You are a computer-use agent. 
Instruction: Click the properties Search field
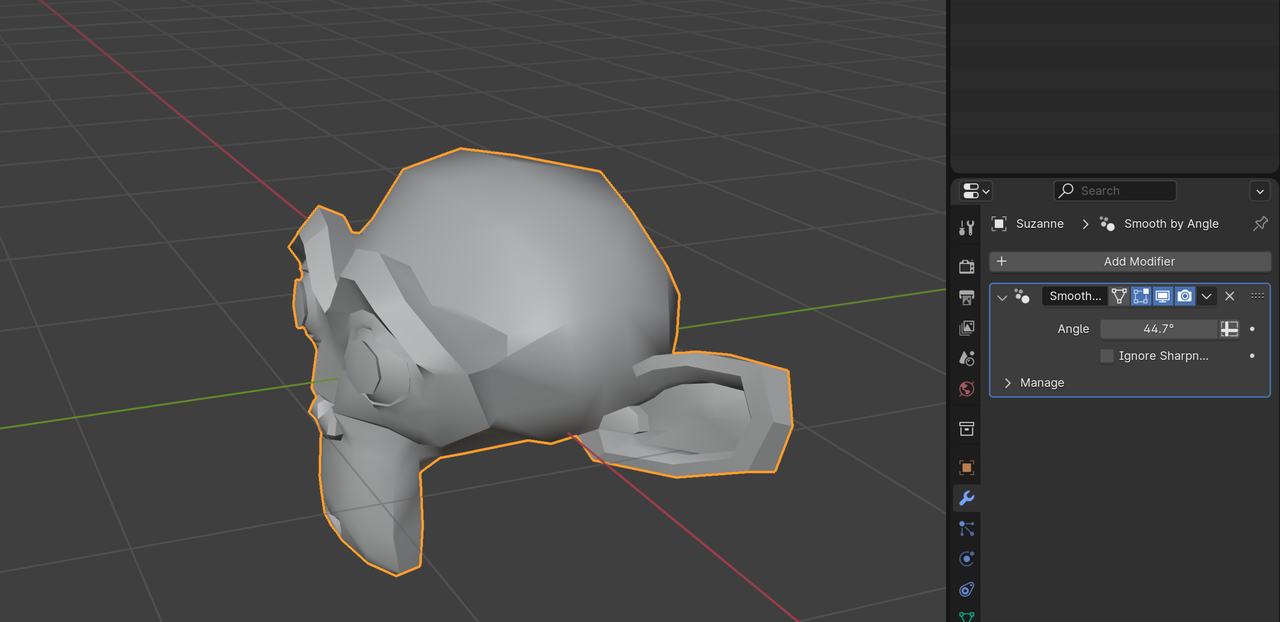[x=1115, y=191]
